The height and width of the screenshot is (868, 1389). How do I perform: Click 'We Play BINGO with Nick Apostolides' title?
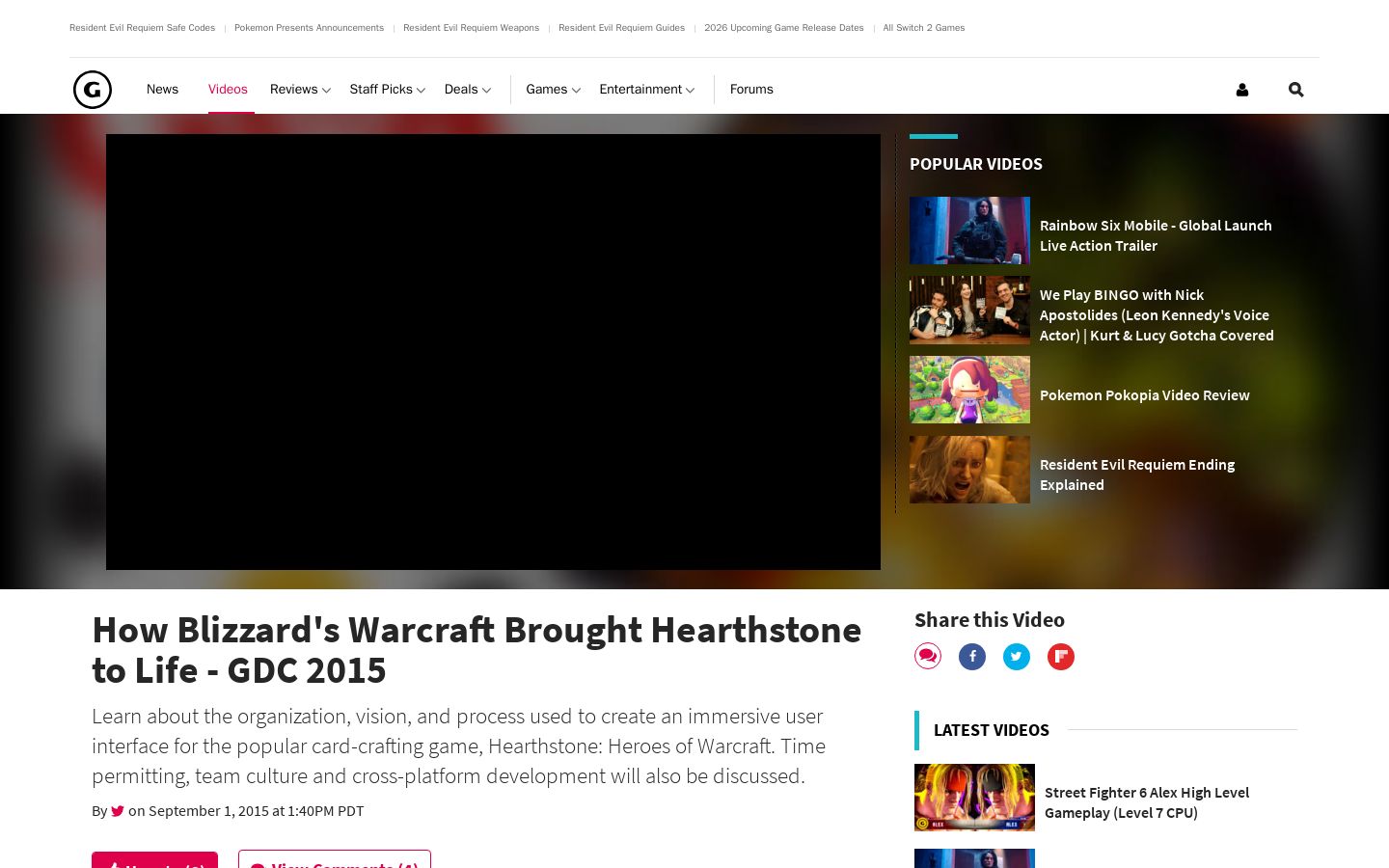1157,315
